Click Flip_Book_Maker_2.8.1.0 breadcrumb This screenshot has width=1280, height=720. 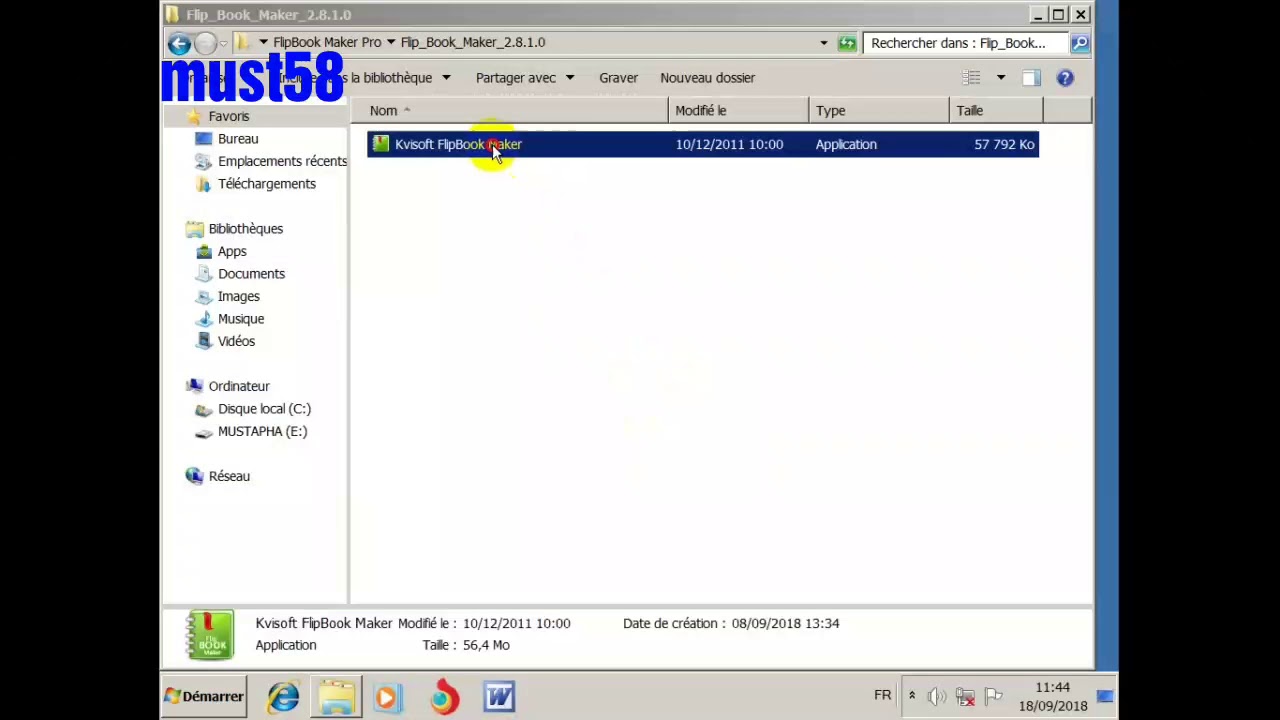[x=473, y=43]
